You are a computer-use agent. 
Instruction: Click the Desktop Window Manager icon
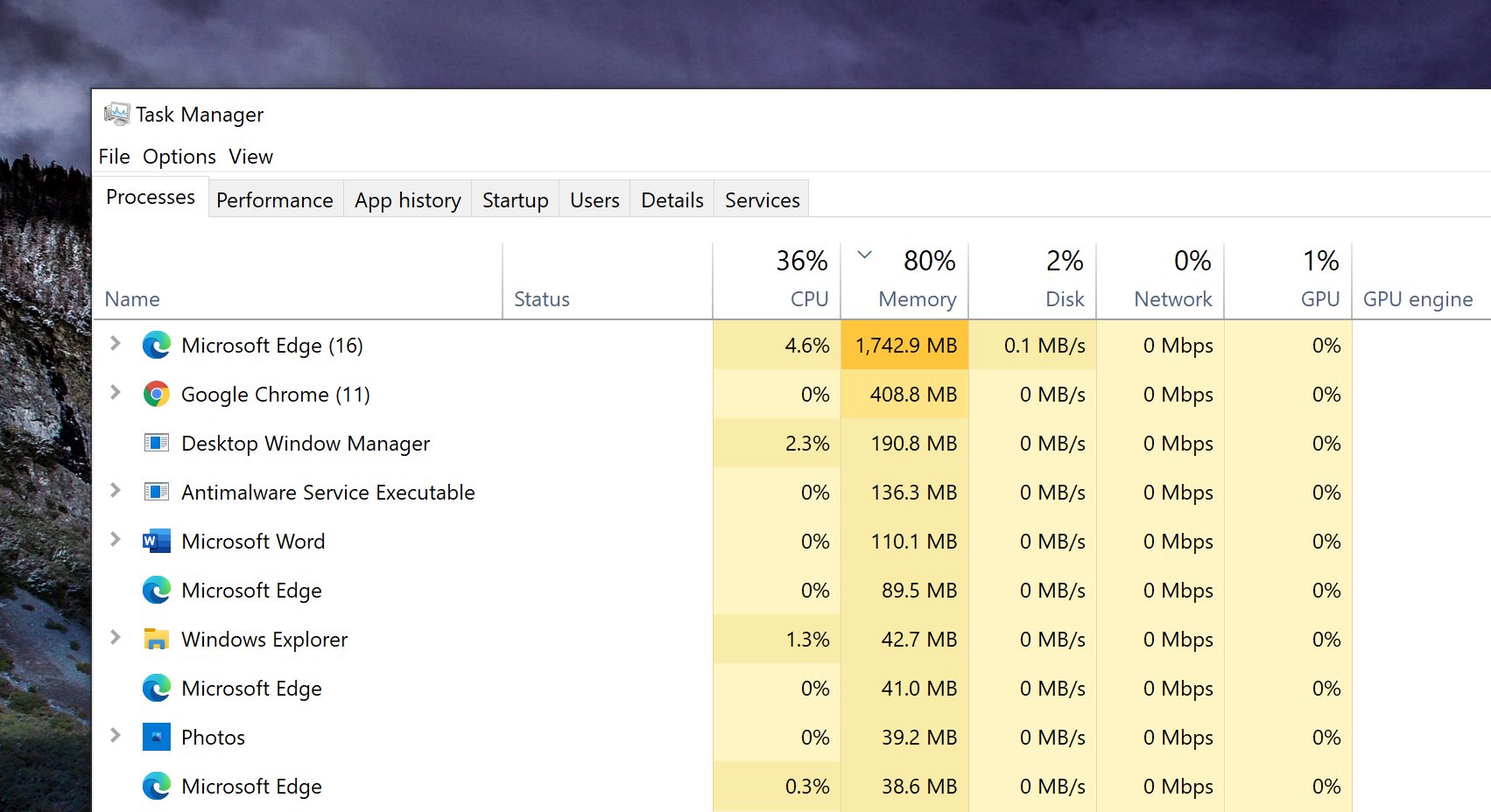tap(156, 444)
